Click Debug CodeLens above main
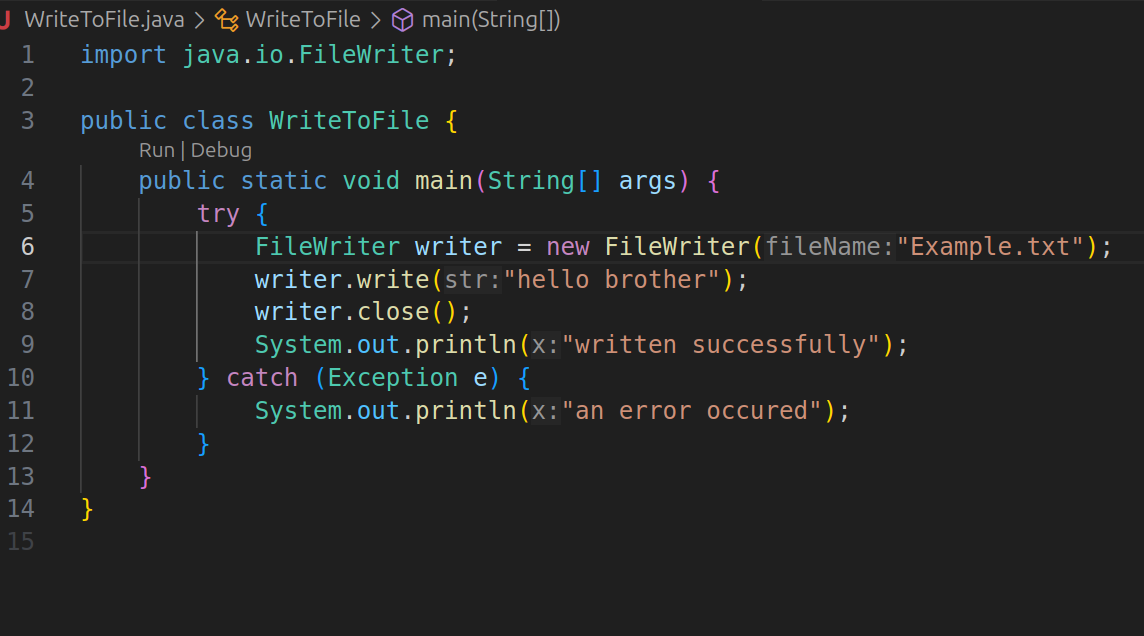Viewport: 1144px width, 636px height. pyautogui.click(x=221, y=150)
